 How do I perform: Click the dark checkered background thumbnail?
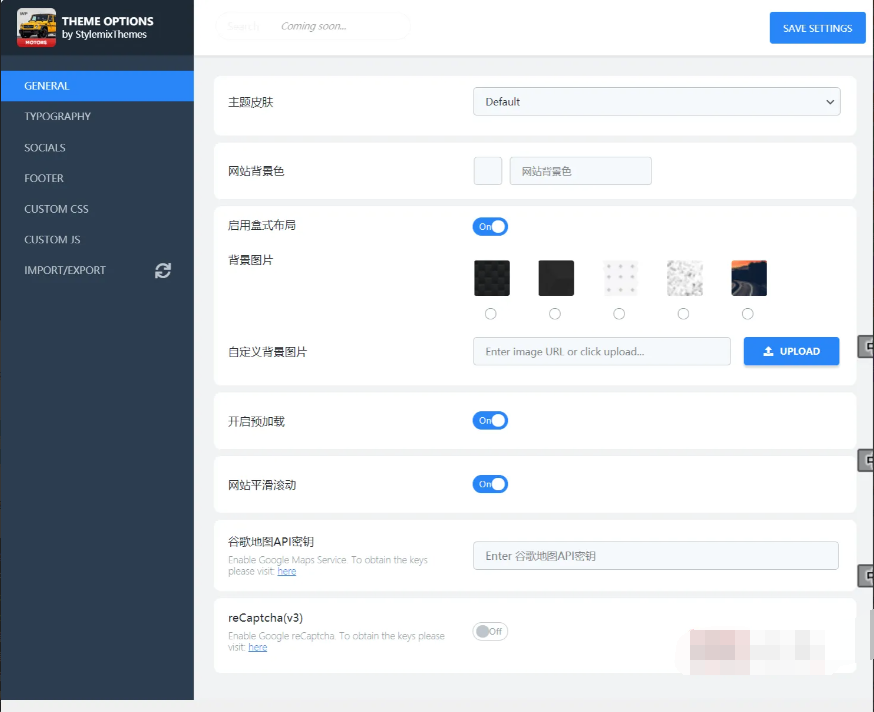click(x=492, y=278)
